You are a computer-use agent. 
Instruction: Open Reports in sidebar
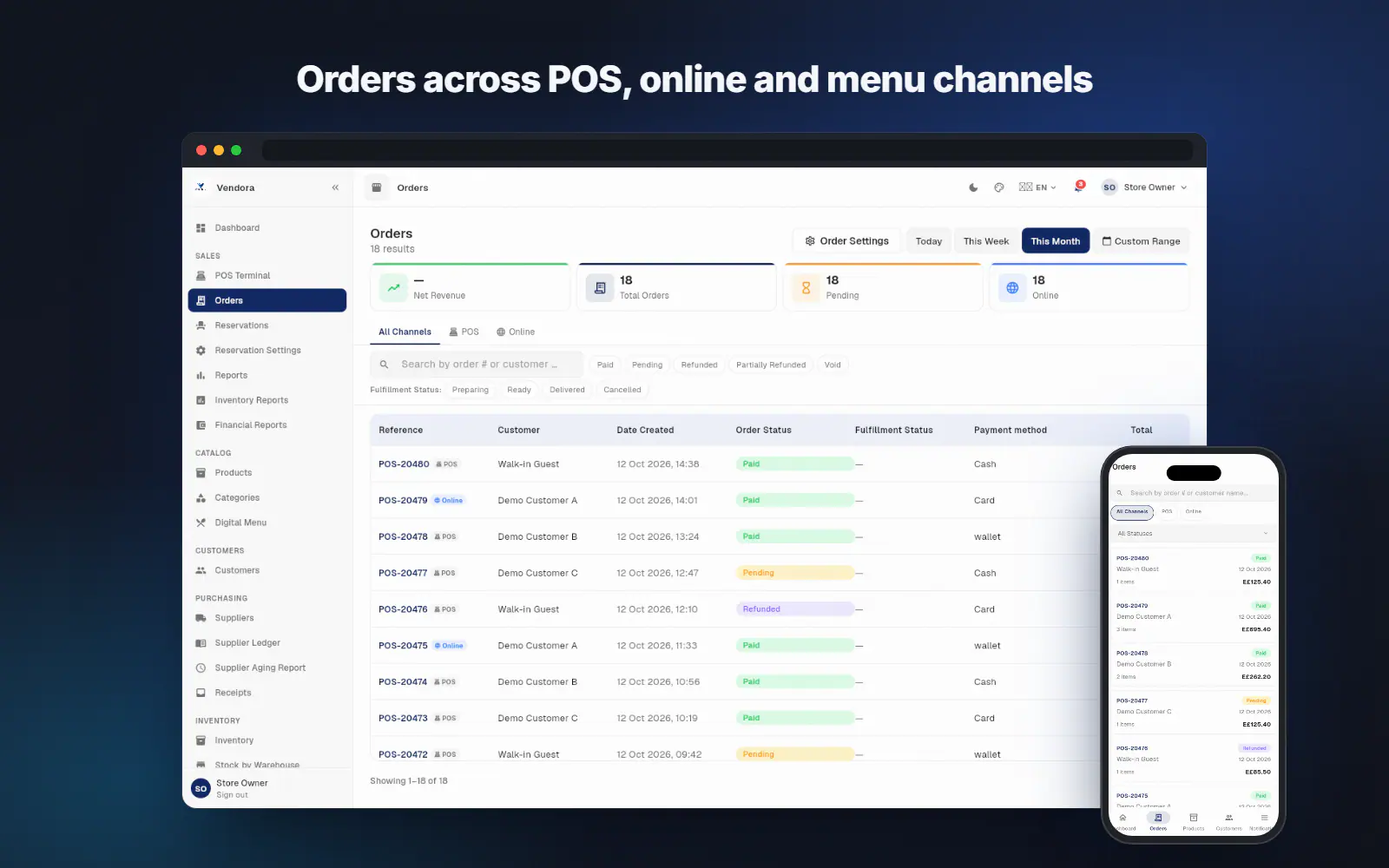click(267, 376)
